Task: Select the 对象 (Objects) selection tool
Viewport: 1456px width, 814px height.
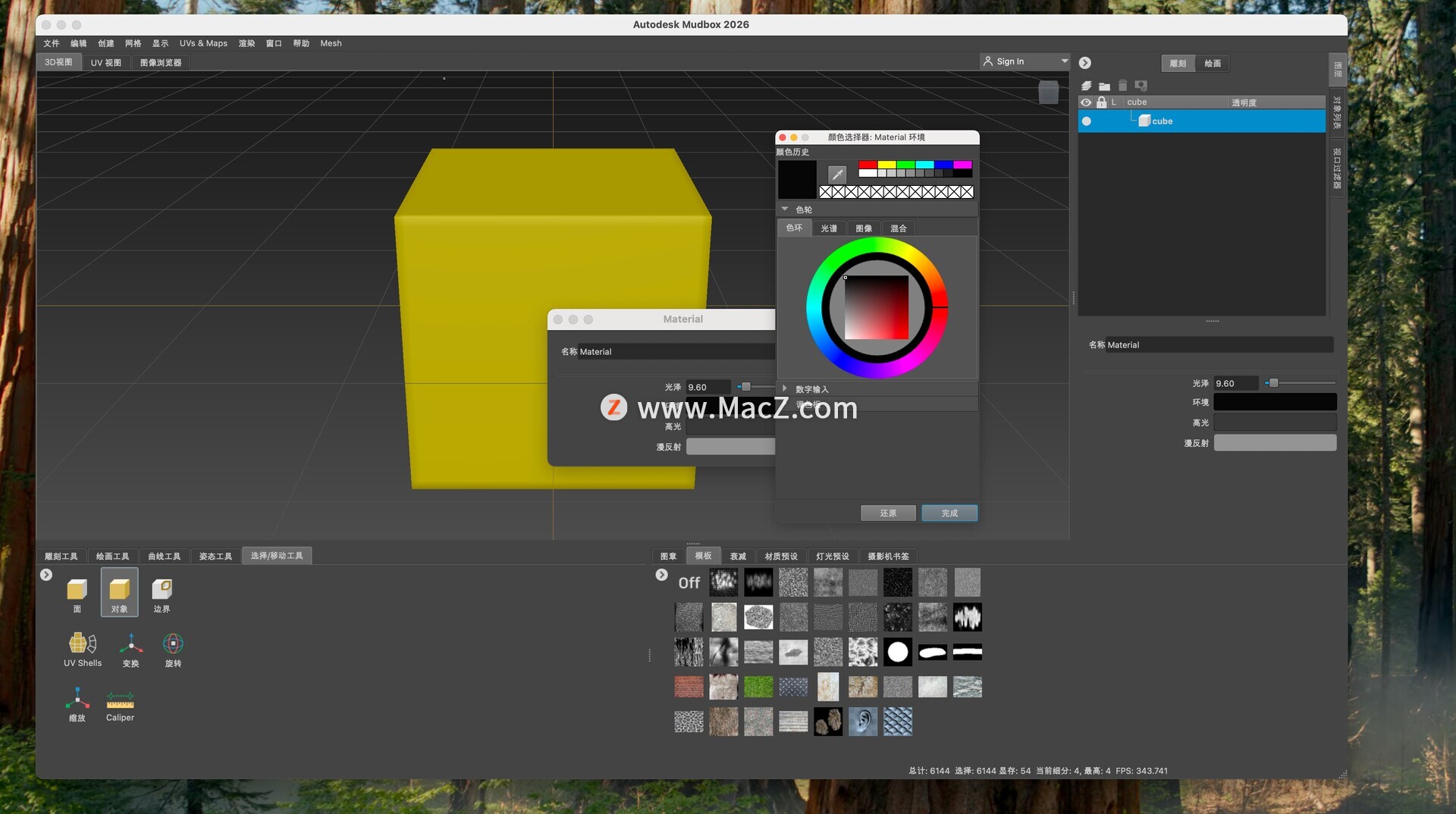Action: (x=119, y=592)
